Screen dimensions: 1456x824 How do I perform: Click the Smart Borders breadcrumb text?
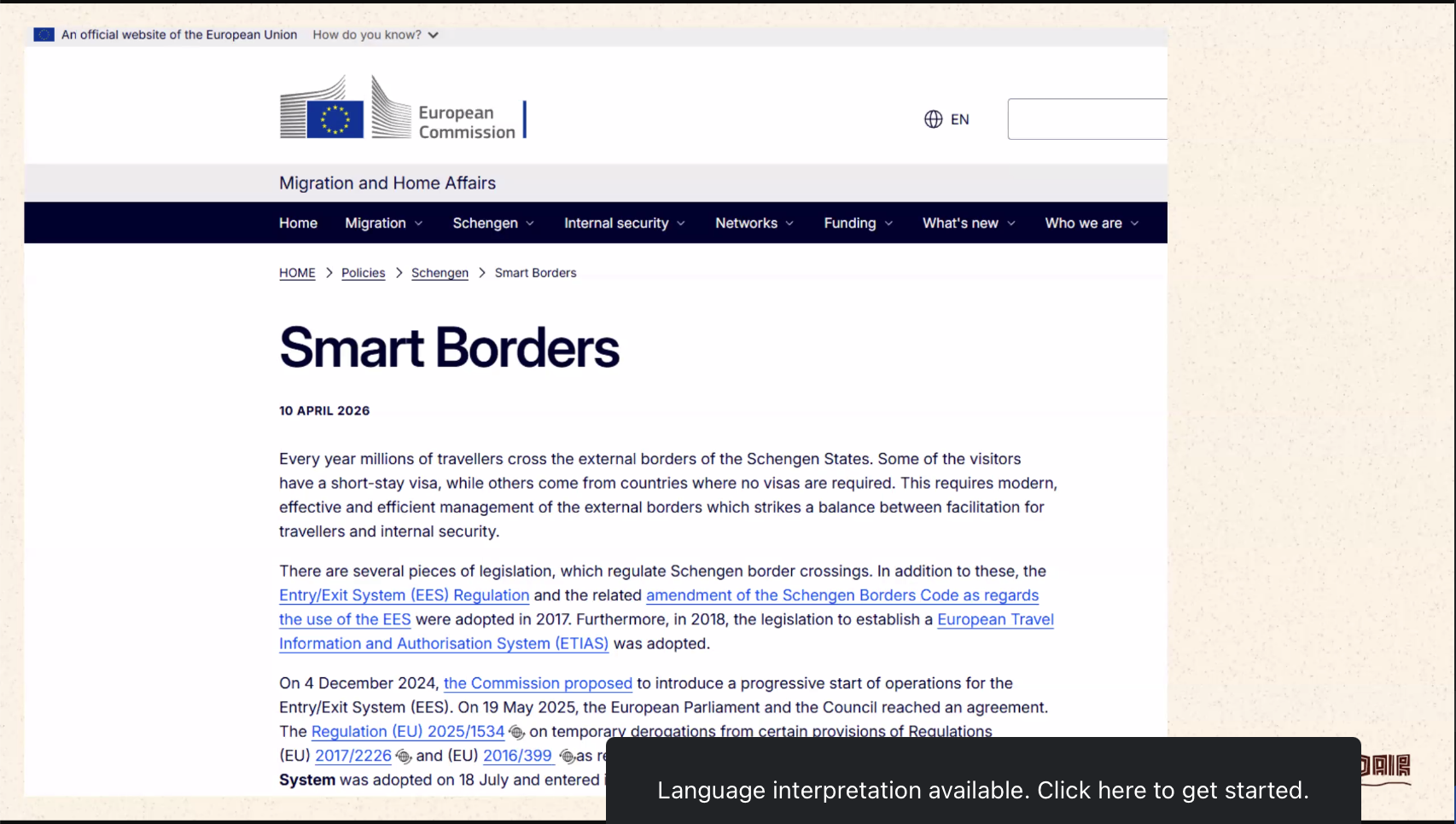click(535, 273)
